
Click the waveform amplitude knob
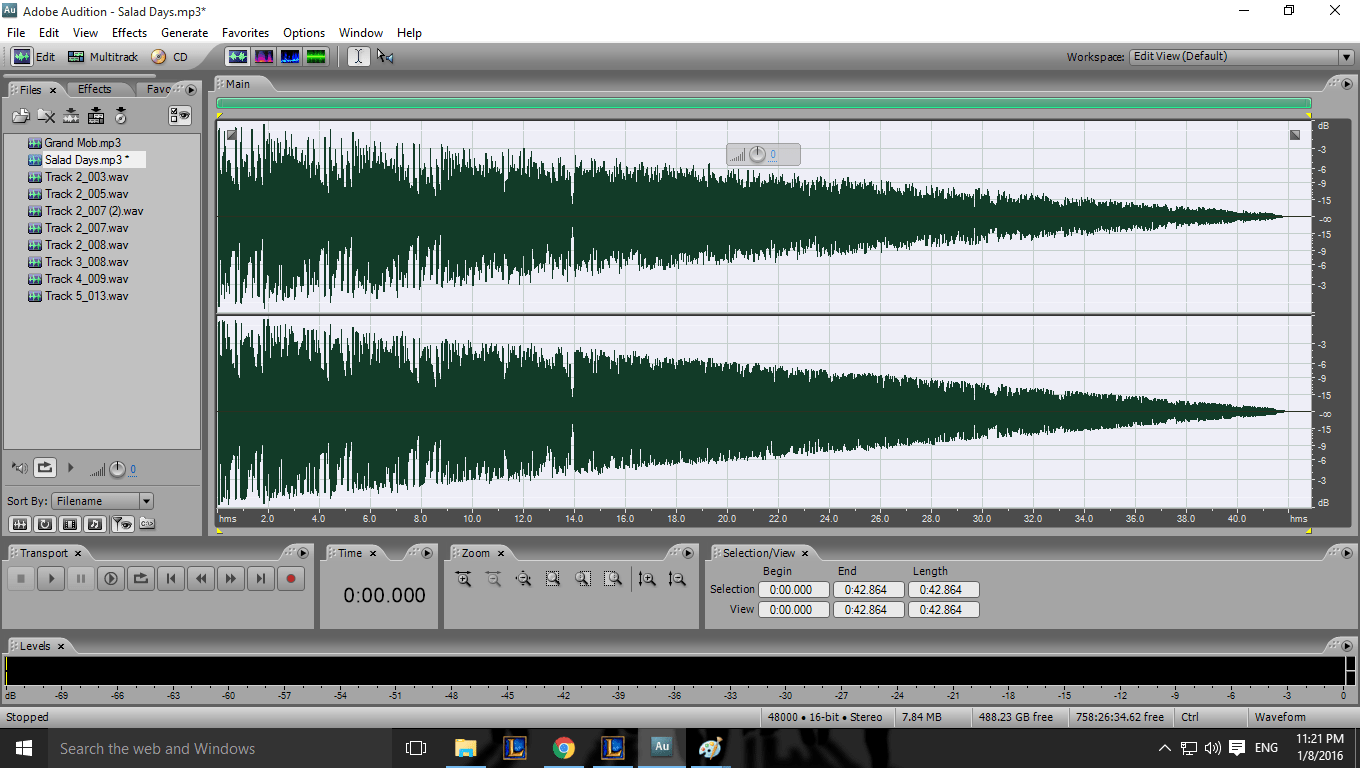coord(757,154)
